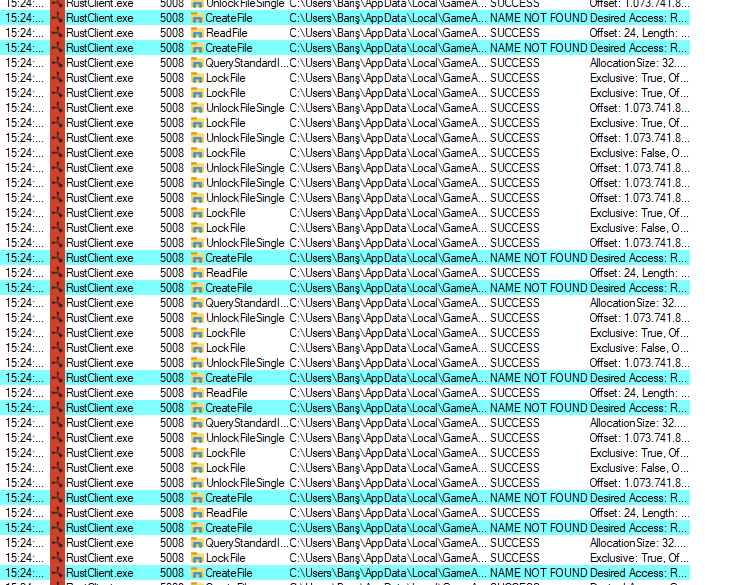Click the file icon beside the bottommost ReadFile
This screenshot has width=731, height=585.
[198, 514]
